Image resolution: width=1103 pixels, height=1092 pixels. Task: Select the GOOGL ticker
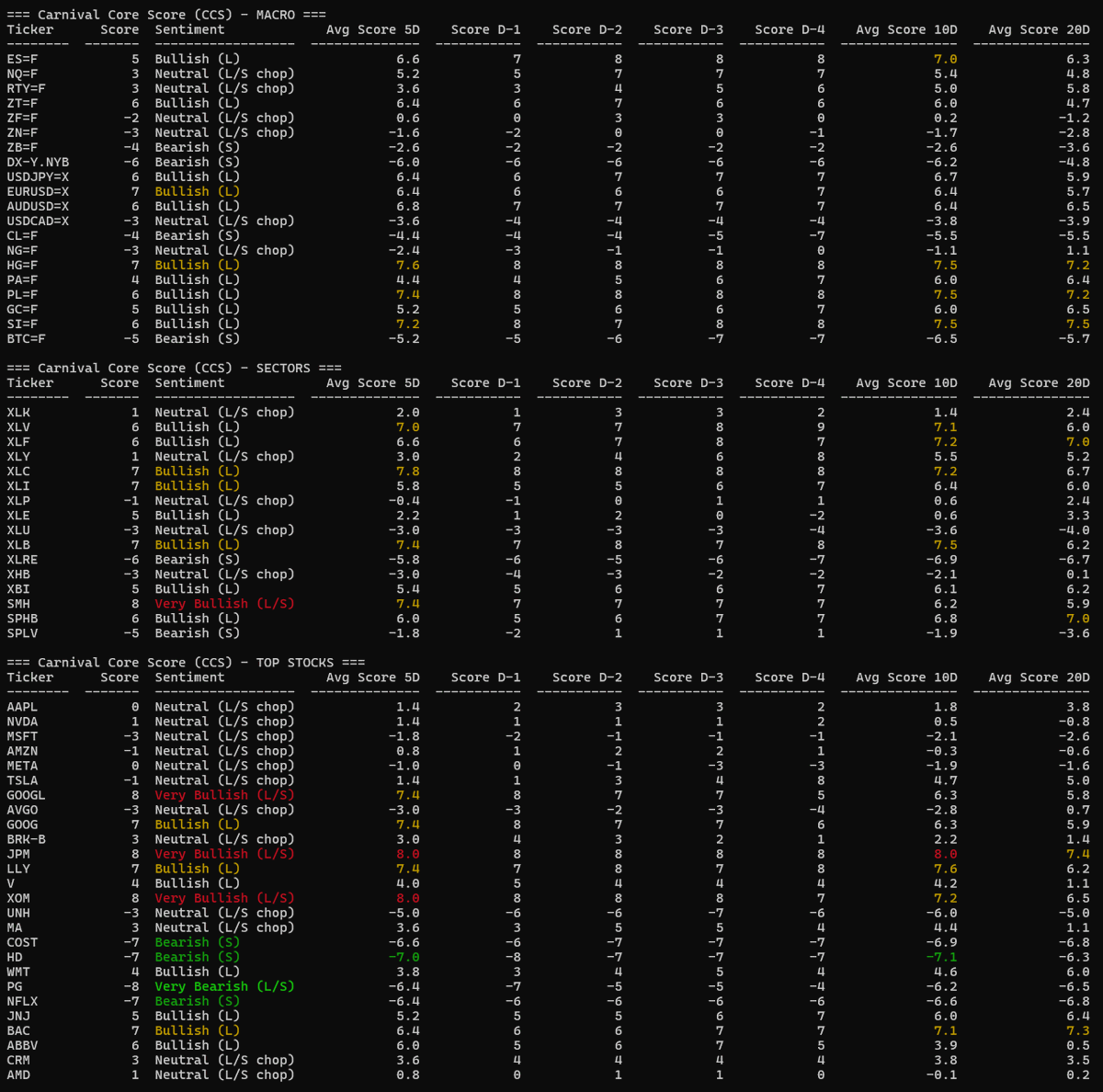coord(26,794)
